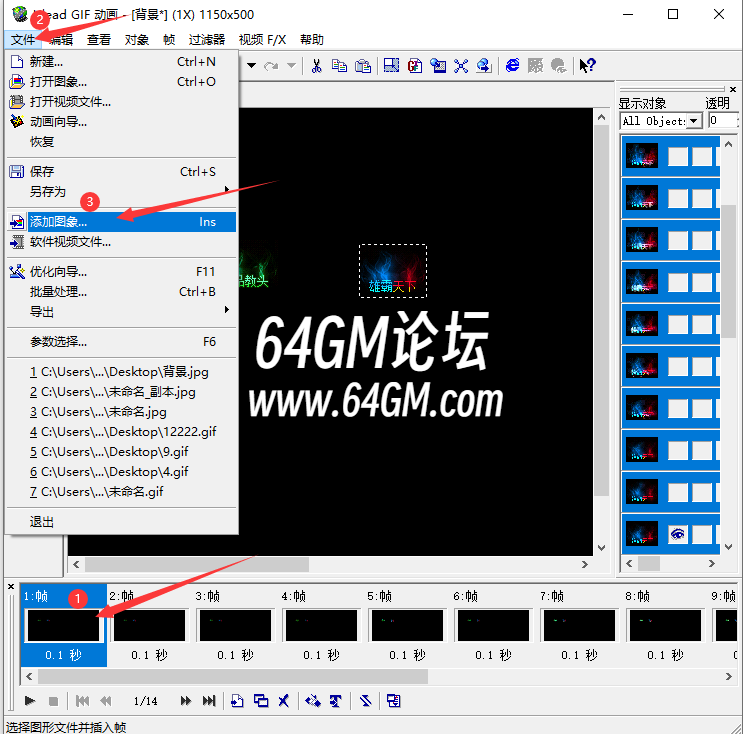Image resolution: width=743 pixels, height=734 pixels.
Task: Click the blue four-node network icon in toolbar
Action: [x=461, y=65]
